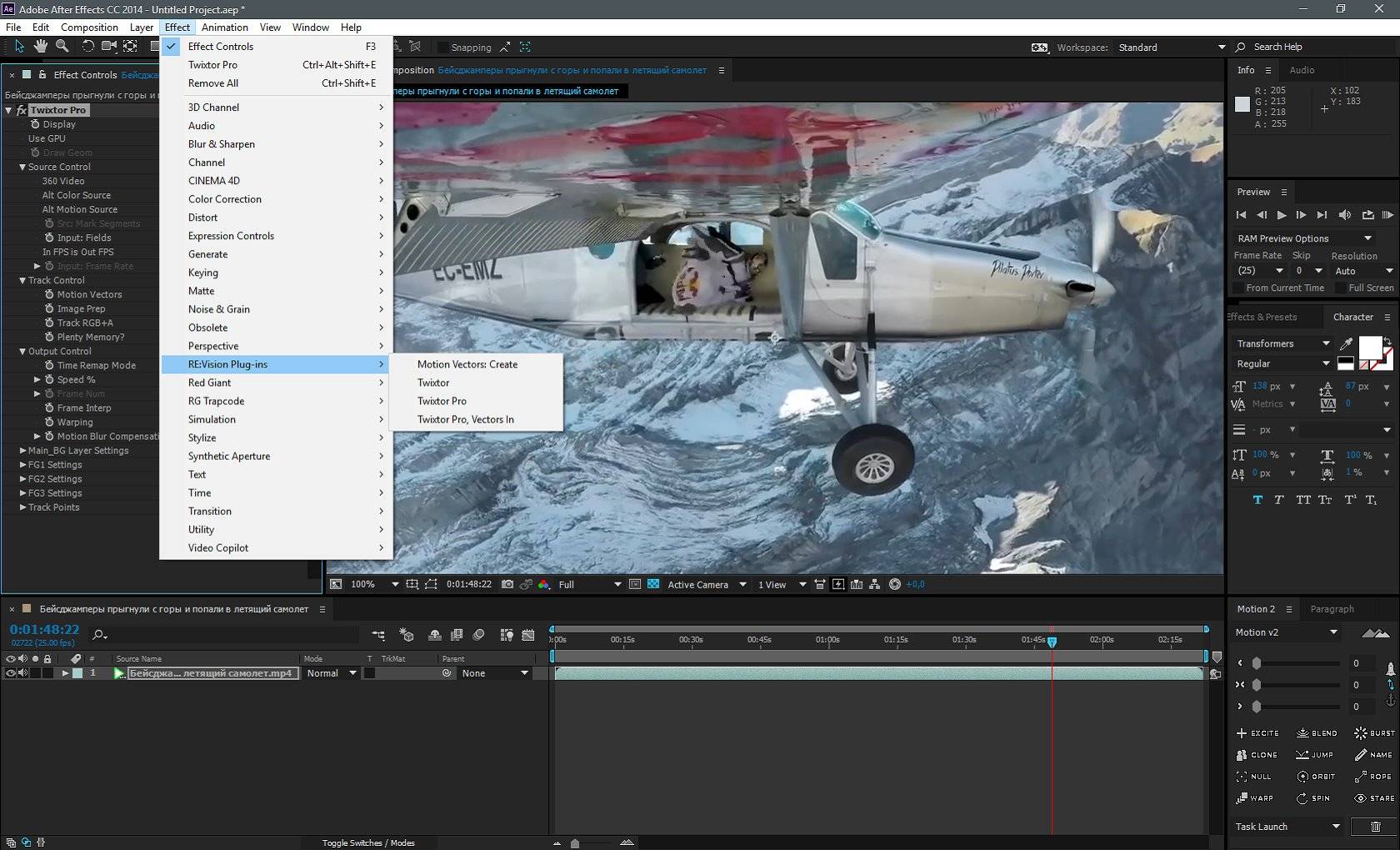Choose Motion Vectors: Create
This screenshot has width=1400, height=850.
[x=477, y=364]
